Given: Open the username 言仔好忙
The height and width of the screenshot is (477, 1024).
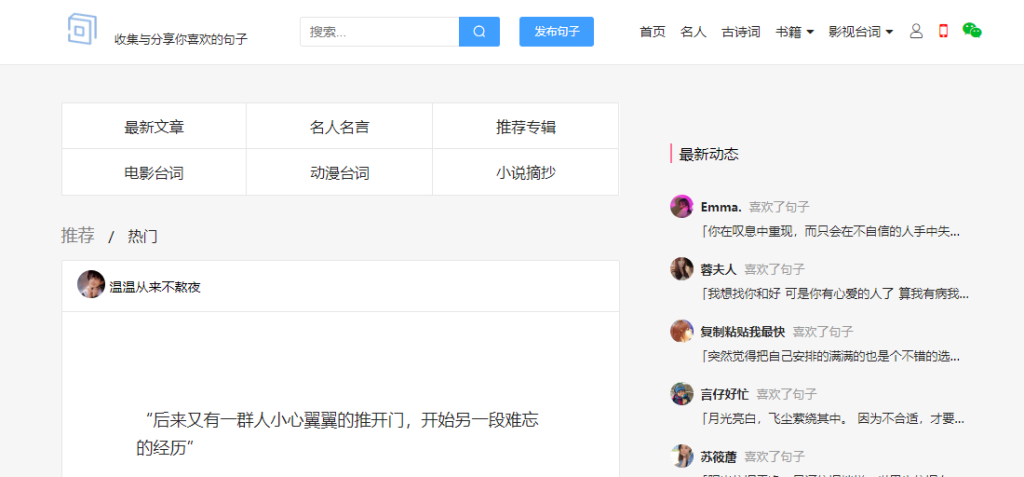Looking at the screenshot, I should click(724, 394).
